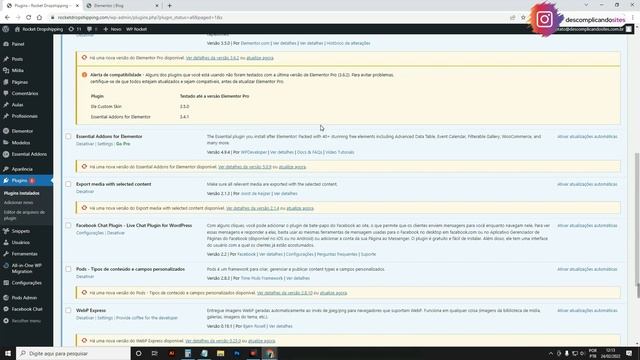Open Plugins instalados submenu
The width and height of the screenshot is (640, 360).
tap(22, 193)
